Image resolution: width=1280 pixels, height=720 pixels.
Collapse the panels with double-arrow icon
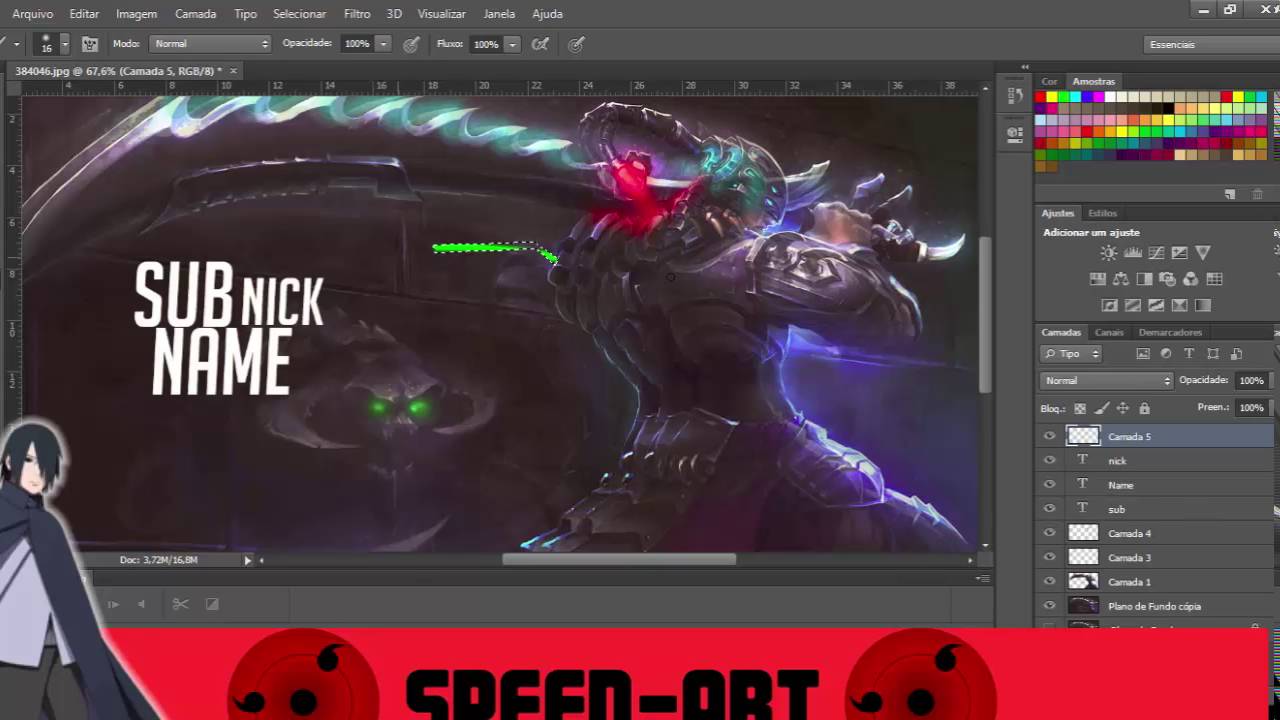tap(1025, 67)
